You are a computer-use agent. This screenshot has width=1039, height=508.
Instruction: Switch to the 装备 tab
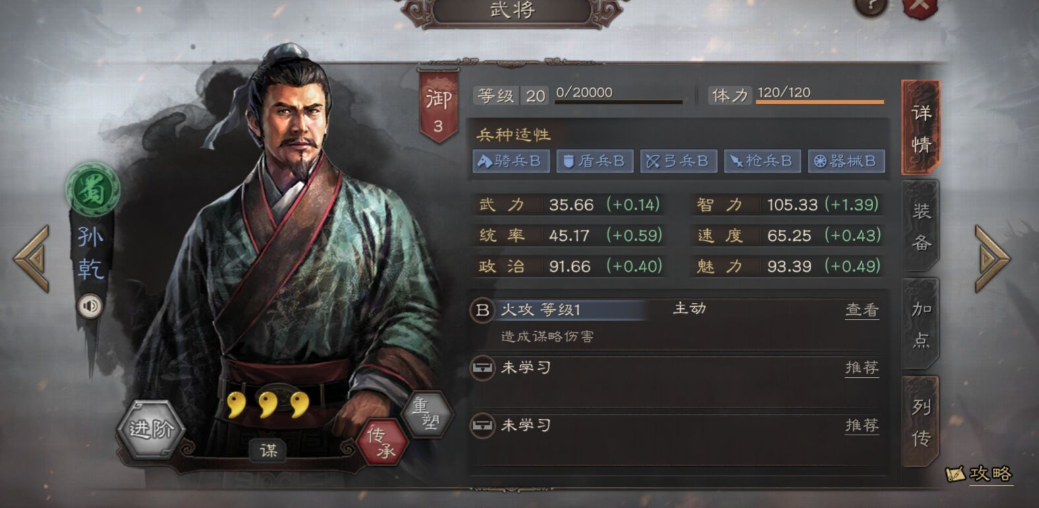click(x=921, y=226)
